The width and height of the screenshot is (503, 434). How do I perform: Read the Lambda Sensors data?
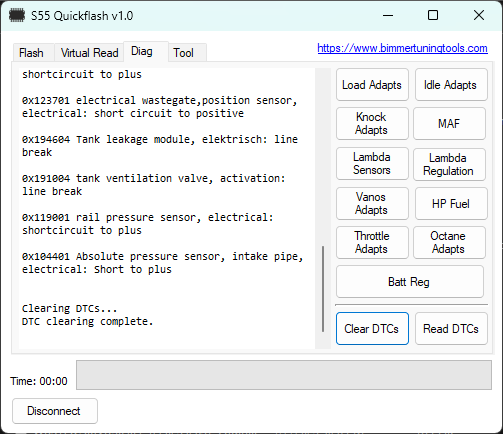tap(372, 163)
